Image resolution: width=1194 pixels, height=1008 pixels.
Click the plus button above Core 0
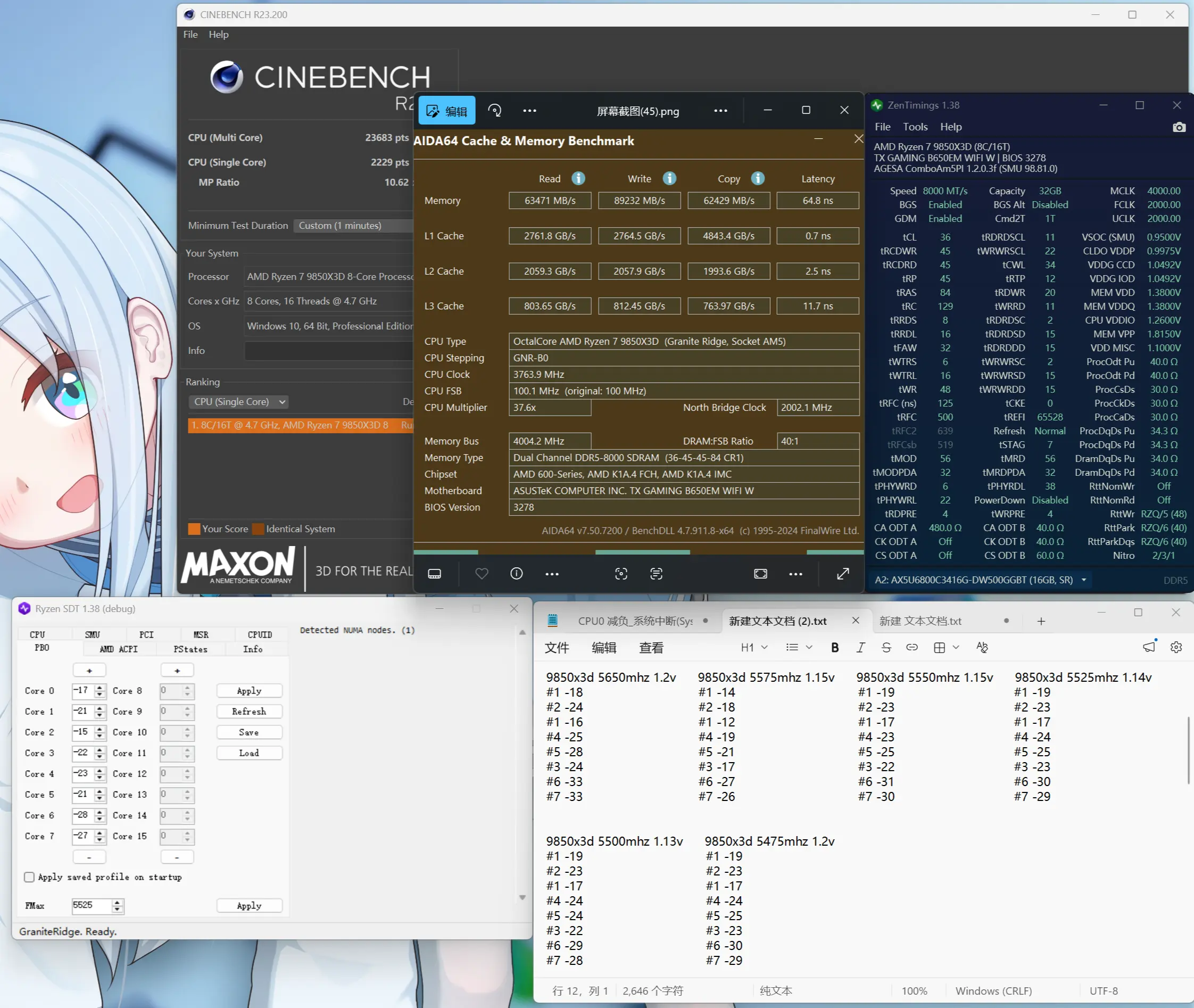point(89,670)
